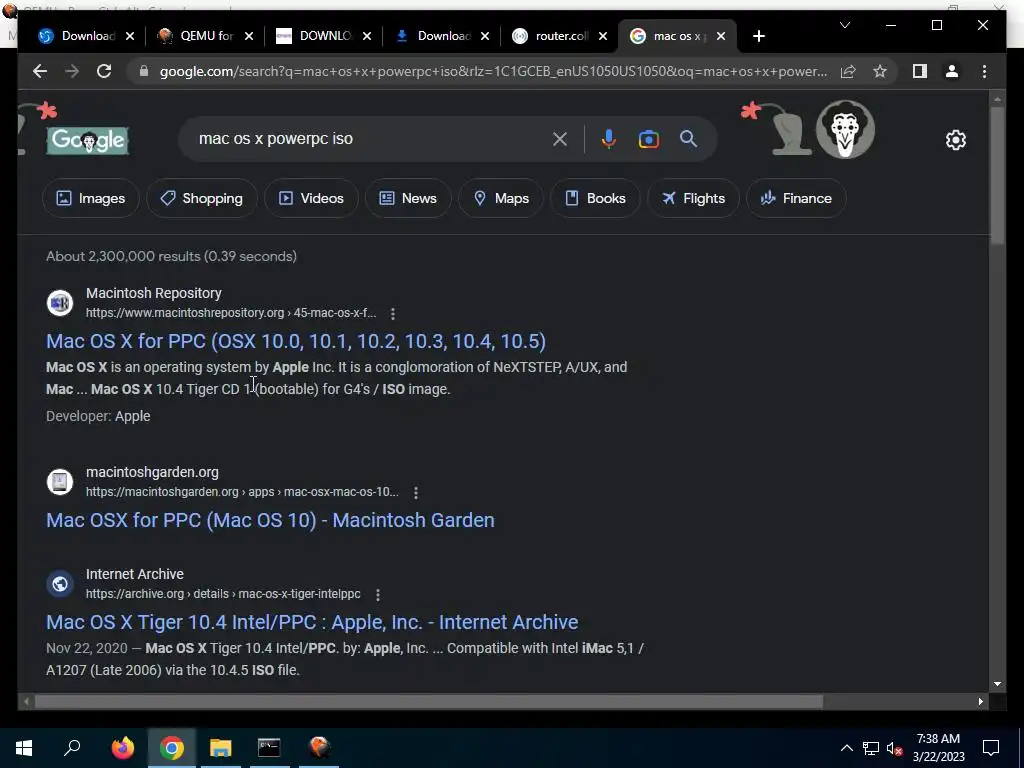Click the archive.org URL breadcrumb
This screenshot has width=1024, height=768.
pos(223,594)
